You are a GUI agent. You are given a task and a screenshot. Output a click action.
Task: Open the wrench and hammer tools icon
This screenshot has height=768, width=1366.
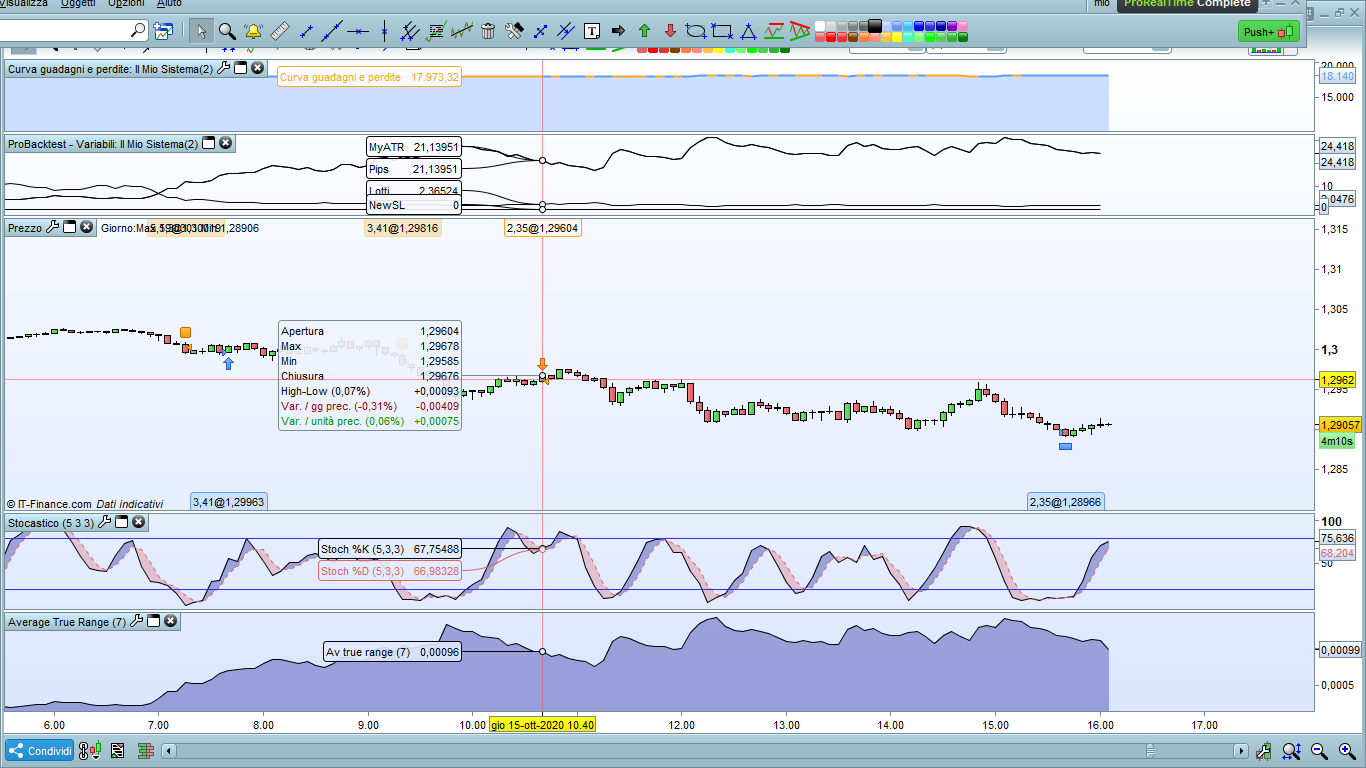click(514, 31)
